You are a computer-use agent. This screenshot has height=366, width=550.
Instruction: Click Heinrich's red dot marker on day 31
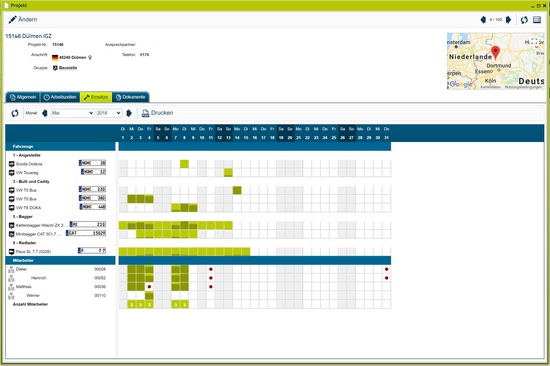coord(387,278)
